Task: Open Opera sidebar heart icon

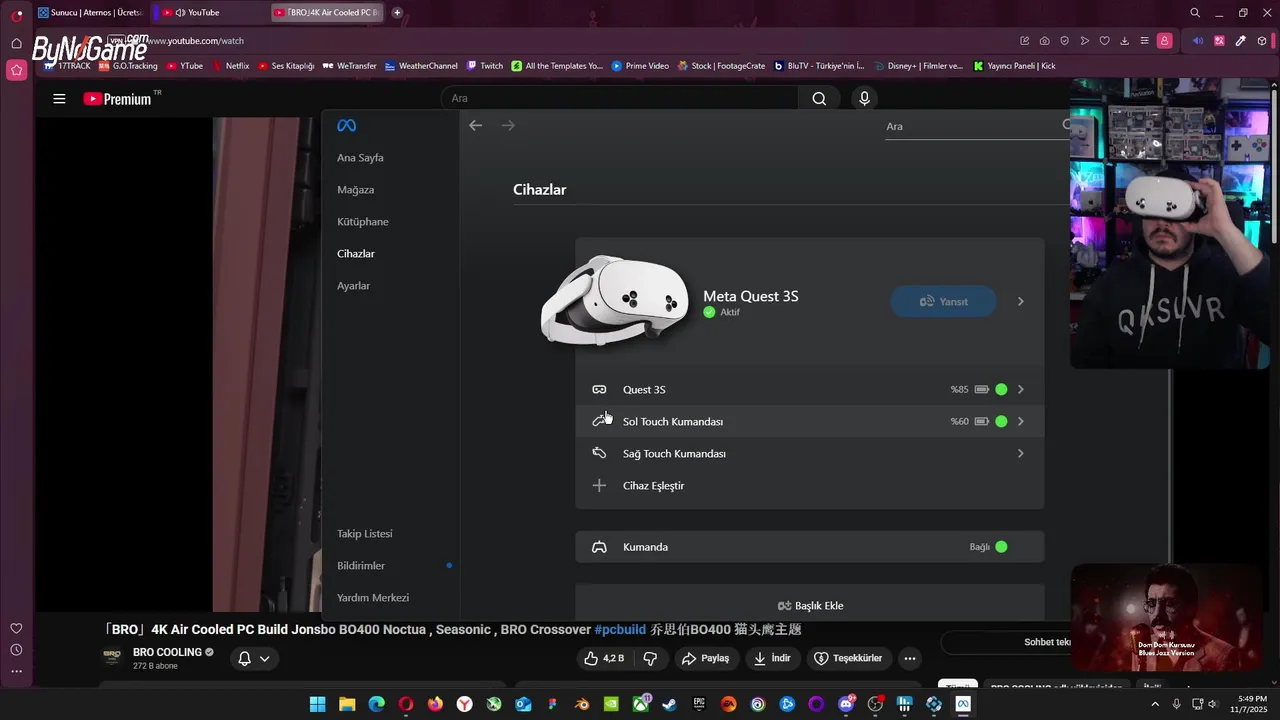Action: pos(16,628)
